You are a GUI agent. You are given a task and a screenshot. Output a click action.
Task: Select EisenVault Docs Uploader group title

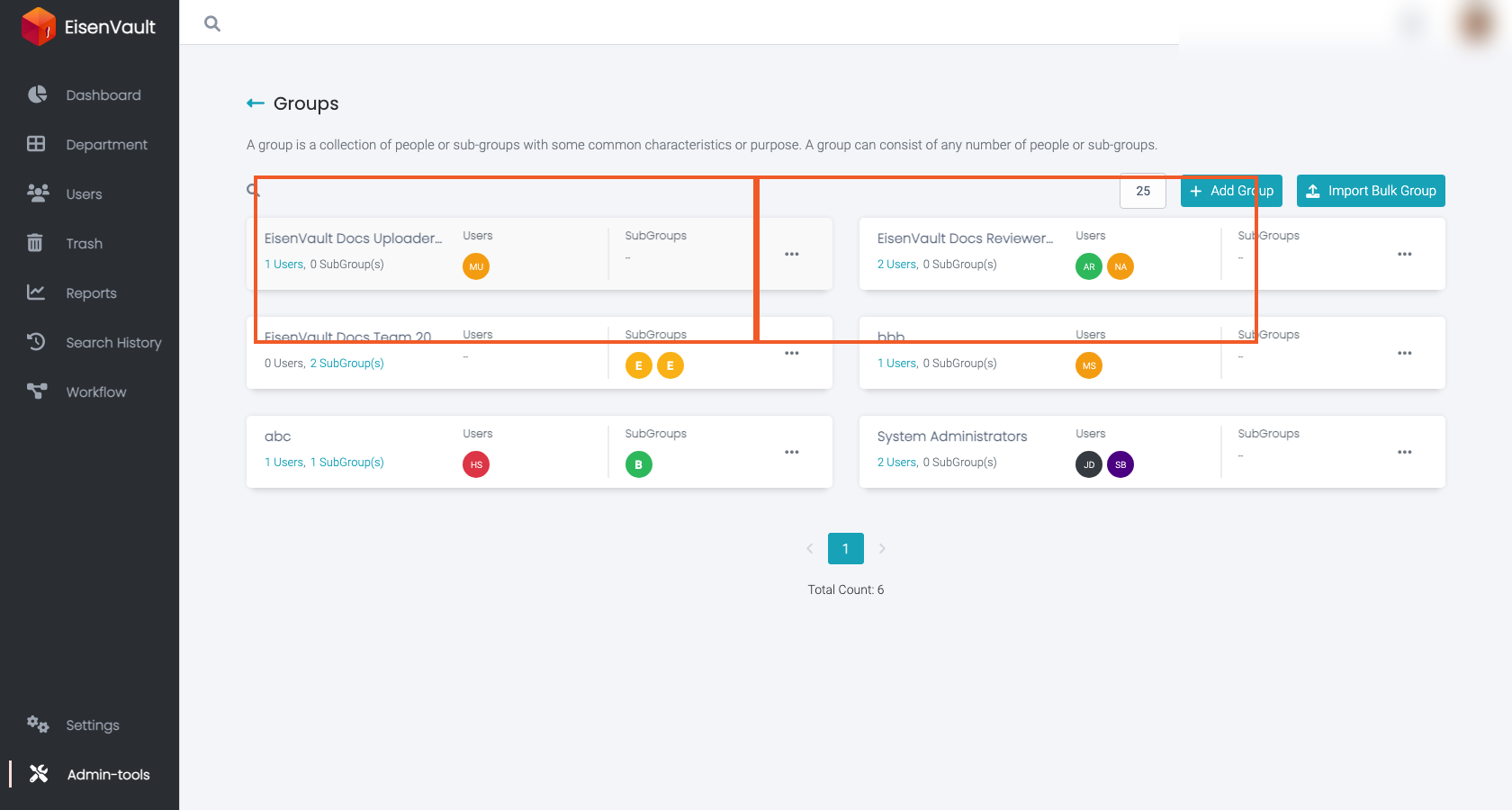[354, 238]
